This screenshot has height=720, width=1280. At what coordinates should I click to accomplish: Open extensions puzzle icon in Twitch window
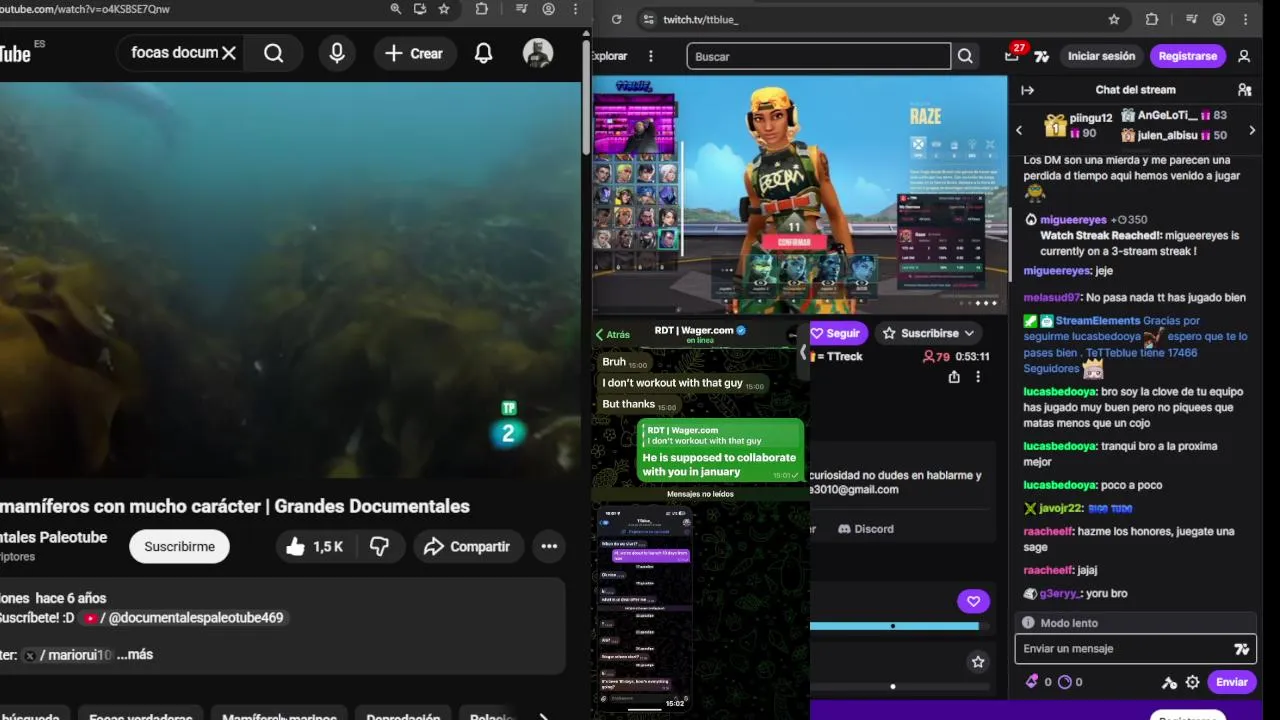(1152, 19)
